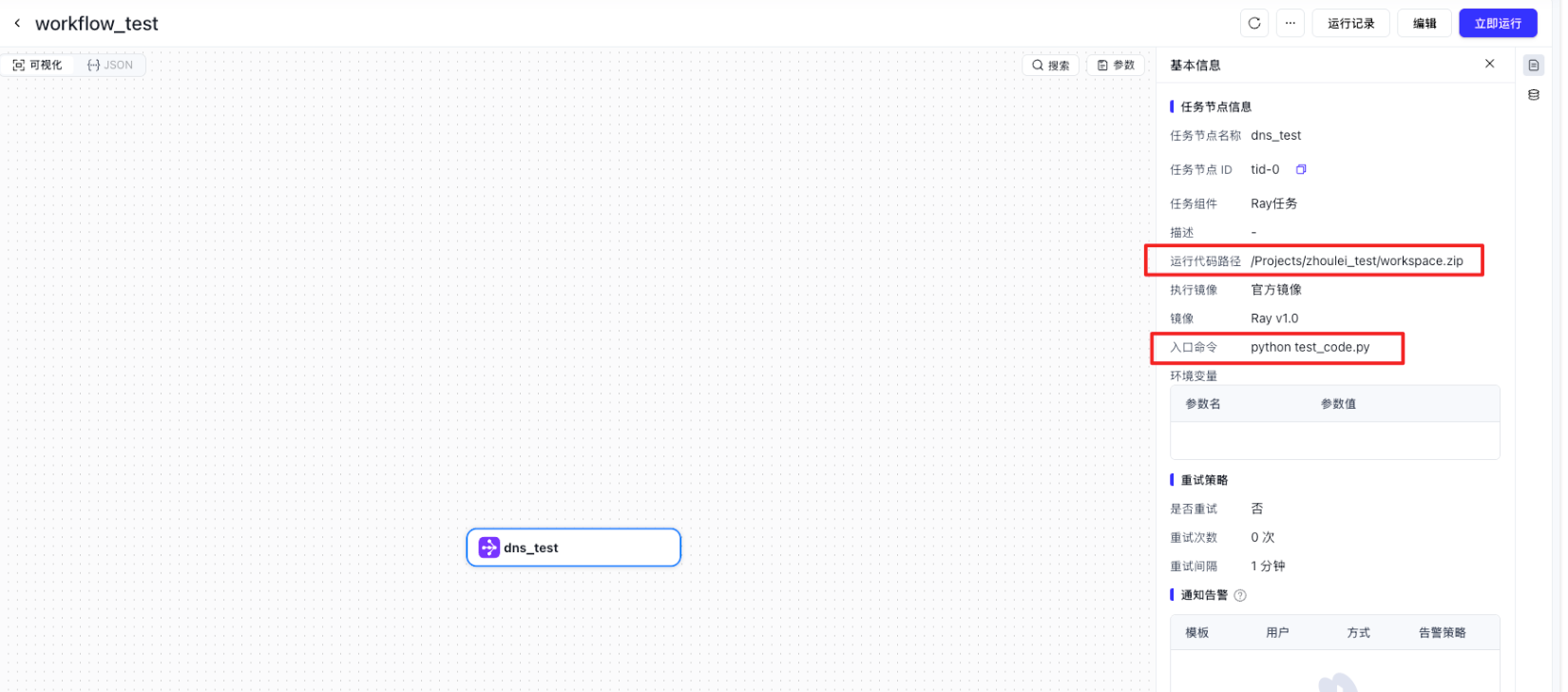The image size is (1568, 692).
Task: Go back using the left arrow
Action: coord(17,23)
